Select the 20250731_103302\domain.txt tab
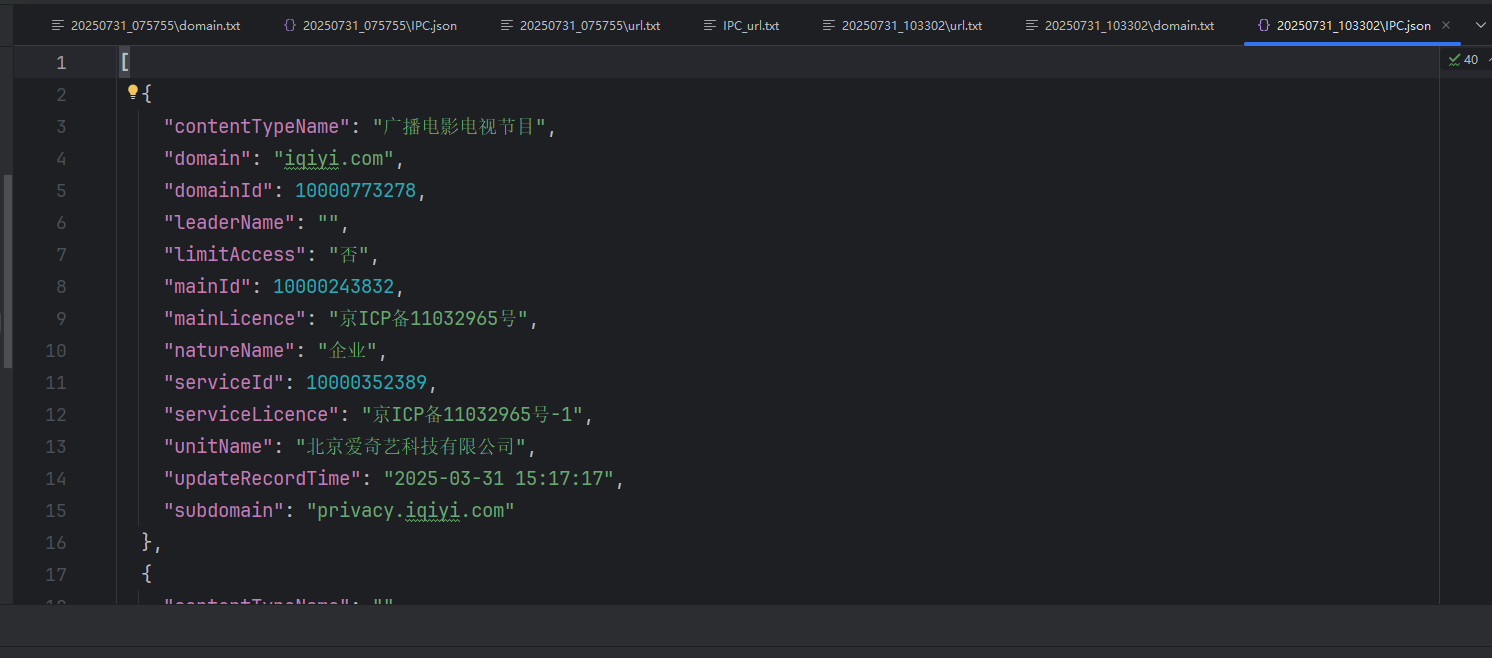This screenshot has height=658, width=1492. (1119, 25)
